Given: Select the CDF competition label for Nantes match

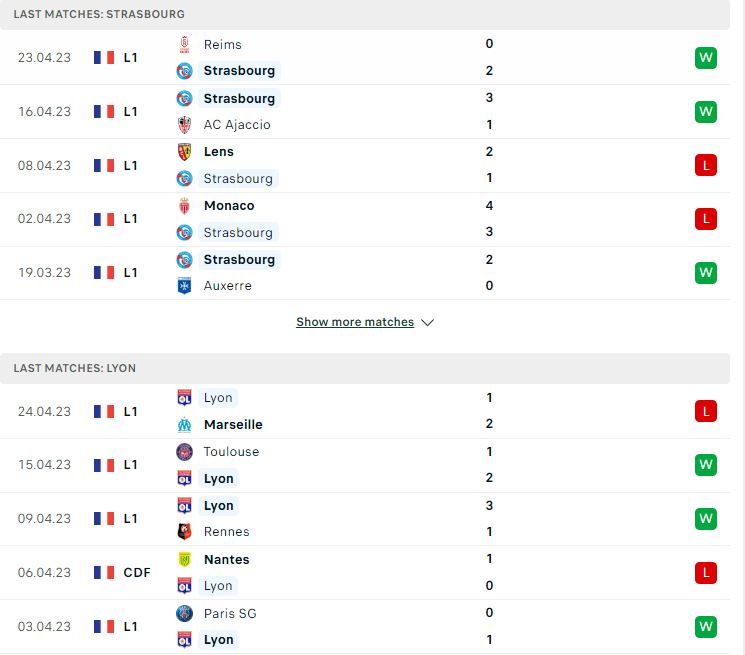Looking at the screenshot, I should coord(137,572).
